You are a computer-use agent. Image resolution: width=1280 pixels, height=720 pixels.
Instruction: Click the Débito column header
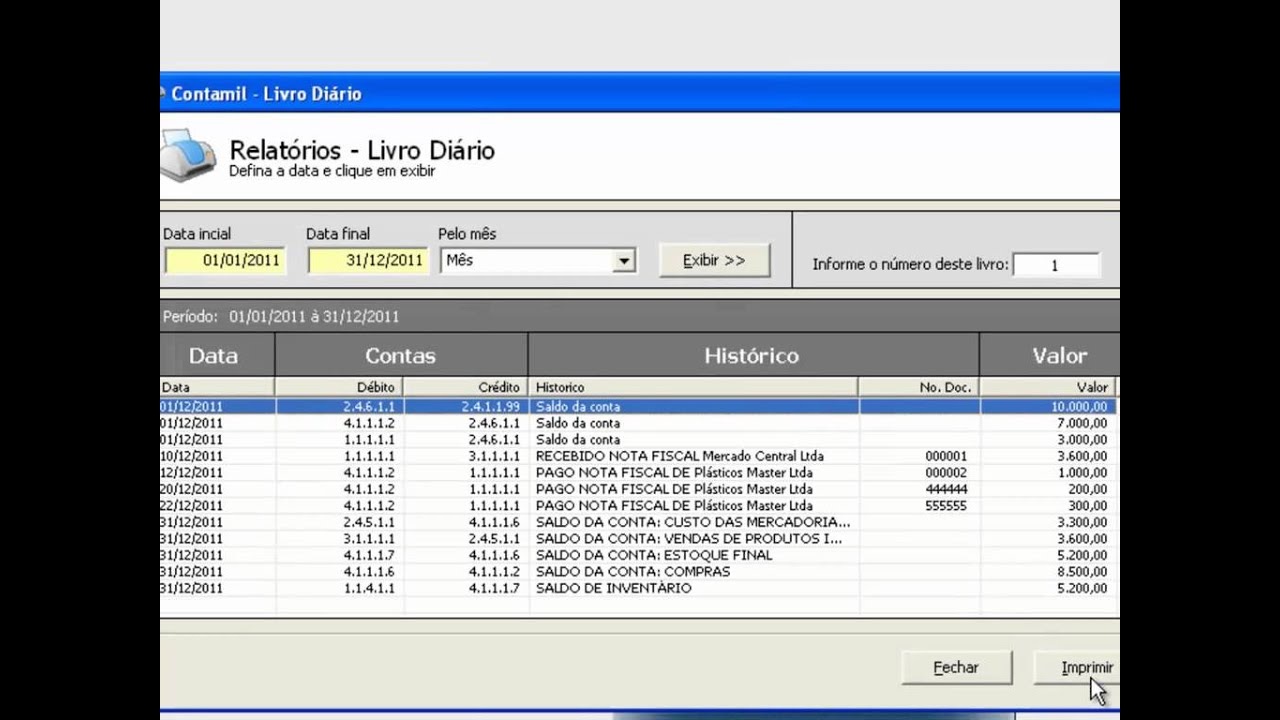point(339,387)
